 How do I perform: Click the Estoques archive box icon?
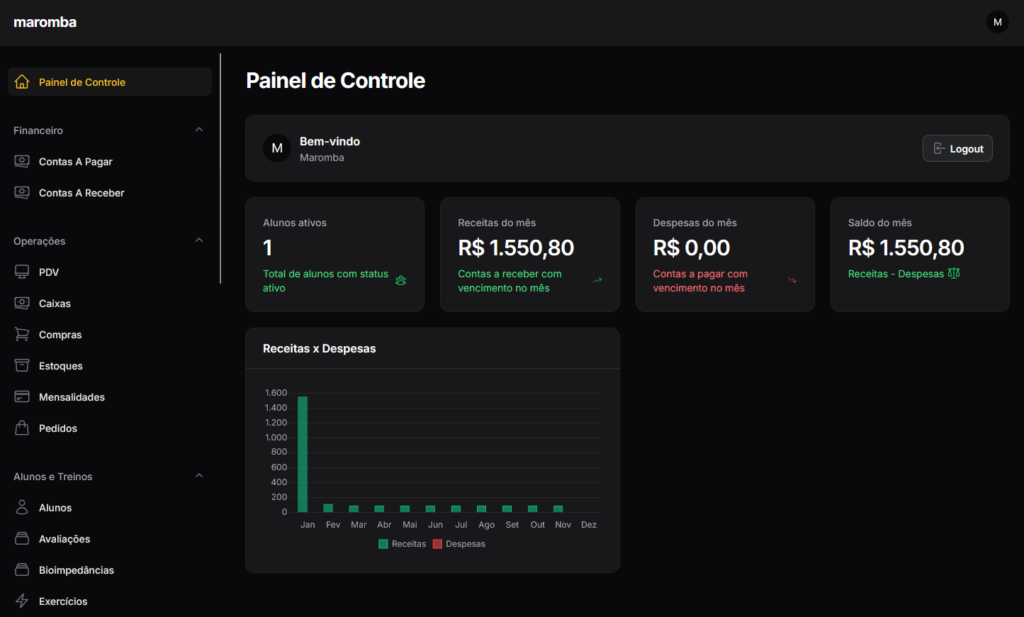click(x=22, y=366)
